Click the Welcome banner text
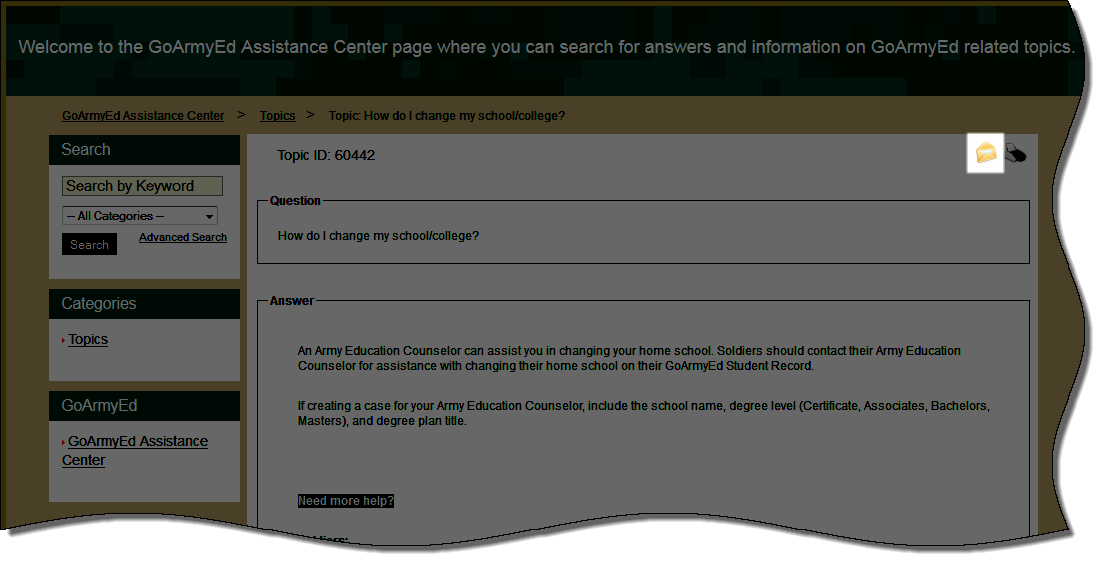The width and height of the screenshot is (1101, 562). coord(546,47)
